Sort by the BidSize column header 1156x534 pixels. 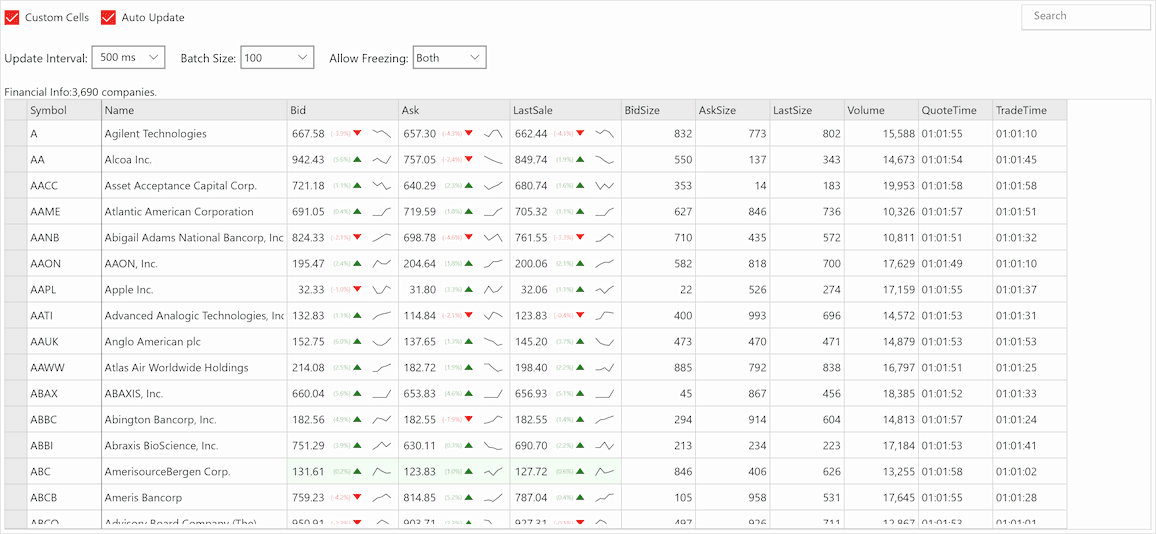coord(658,110)
